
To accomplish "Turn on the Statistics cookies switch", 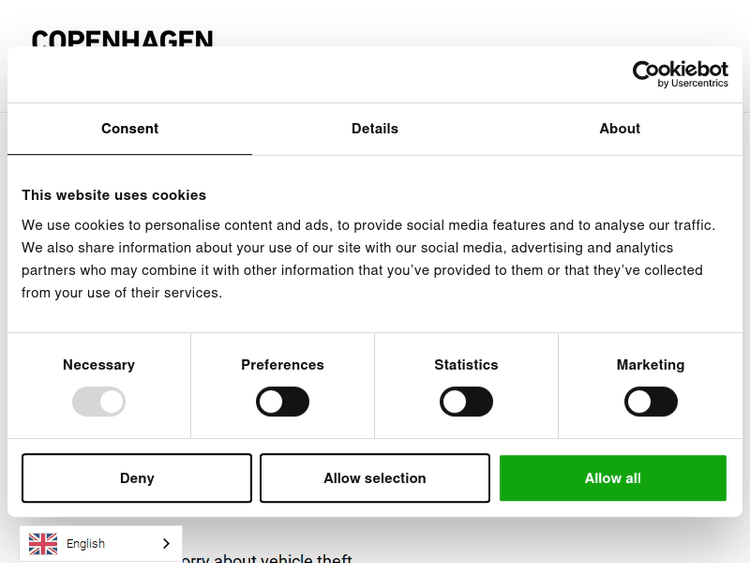I will (x=466, y=402).
